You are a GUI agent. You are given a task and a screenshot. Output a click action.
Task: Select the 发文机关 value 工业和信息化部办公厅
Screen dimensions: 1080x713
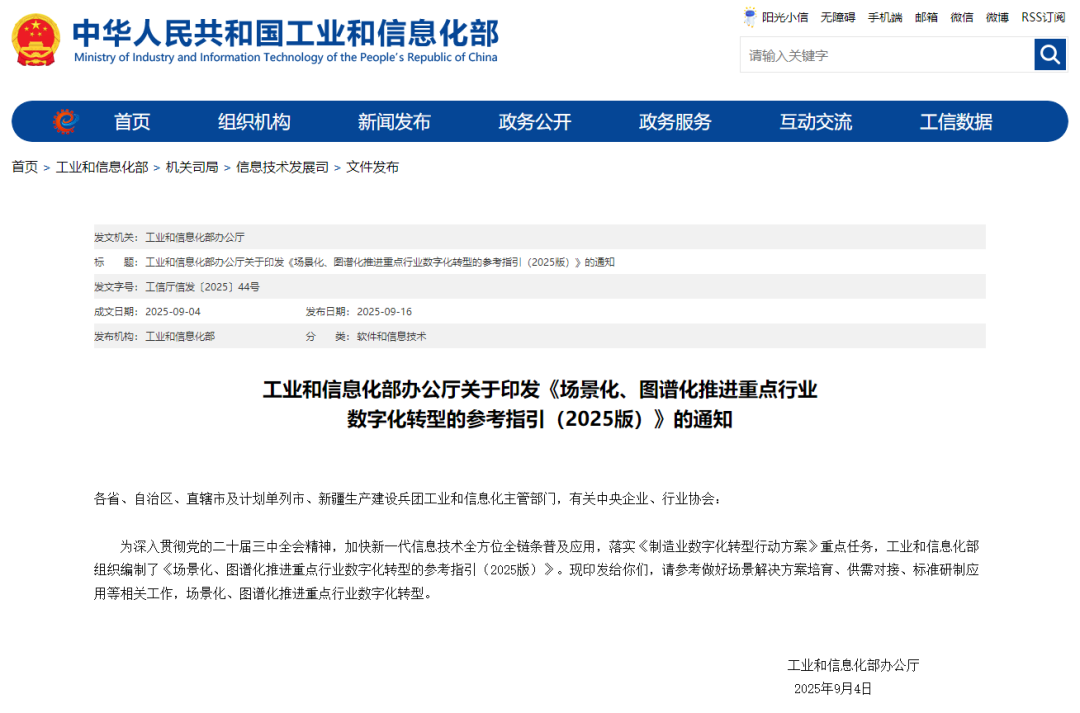coord(195,237)
